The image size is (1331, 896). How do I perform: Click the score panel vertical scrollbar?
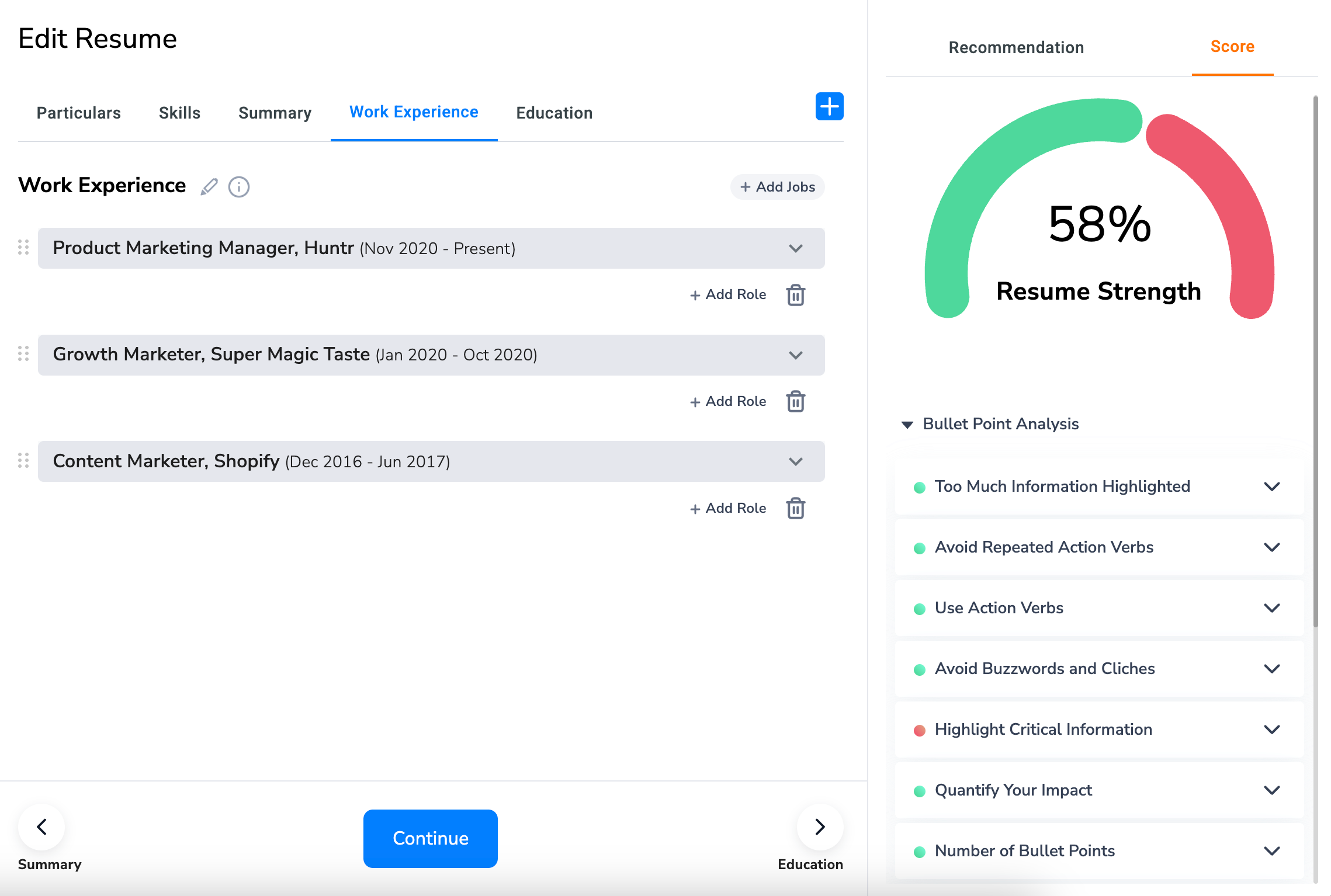tap(1315, 362)
